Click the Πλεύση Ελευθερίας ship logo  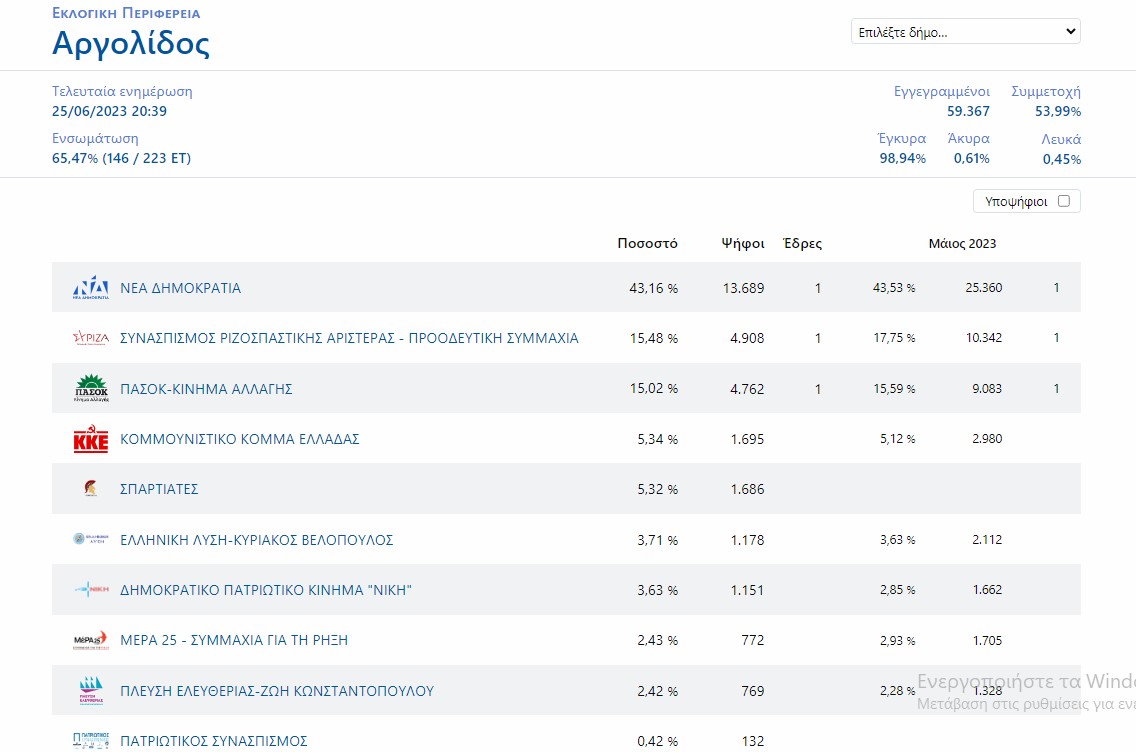(x=91, y=691)
